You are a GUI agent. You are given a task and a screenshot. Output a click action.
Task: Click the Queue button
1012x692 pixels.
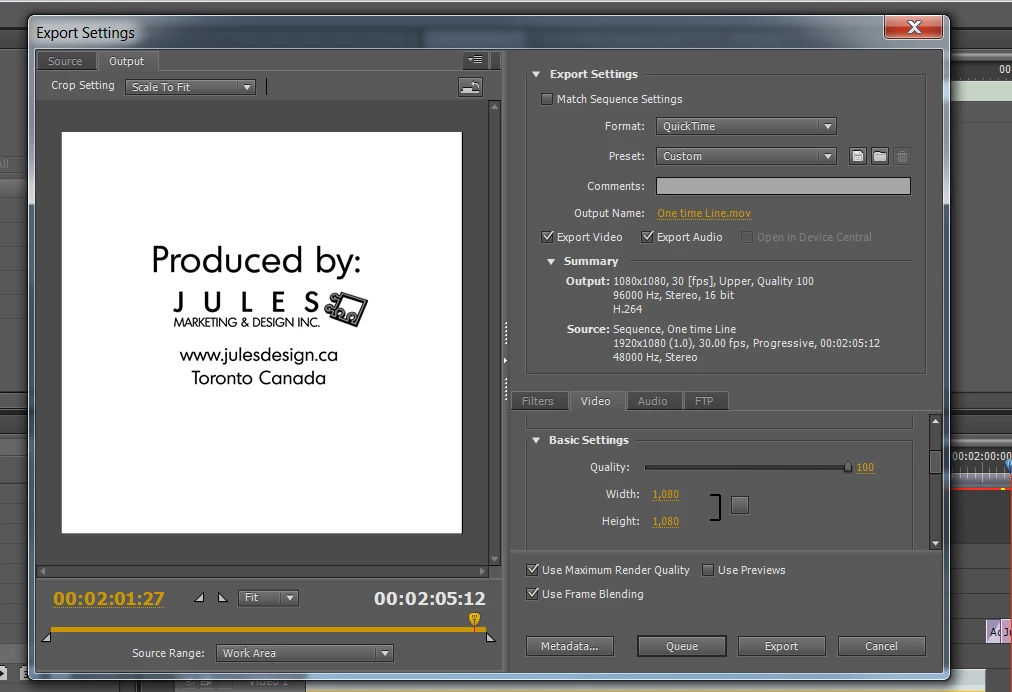click(682, 646)
